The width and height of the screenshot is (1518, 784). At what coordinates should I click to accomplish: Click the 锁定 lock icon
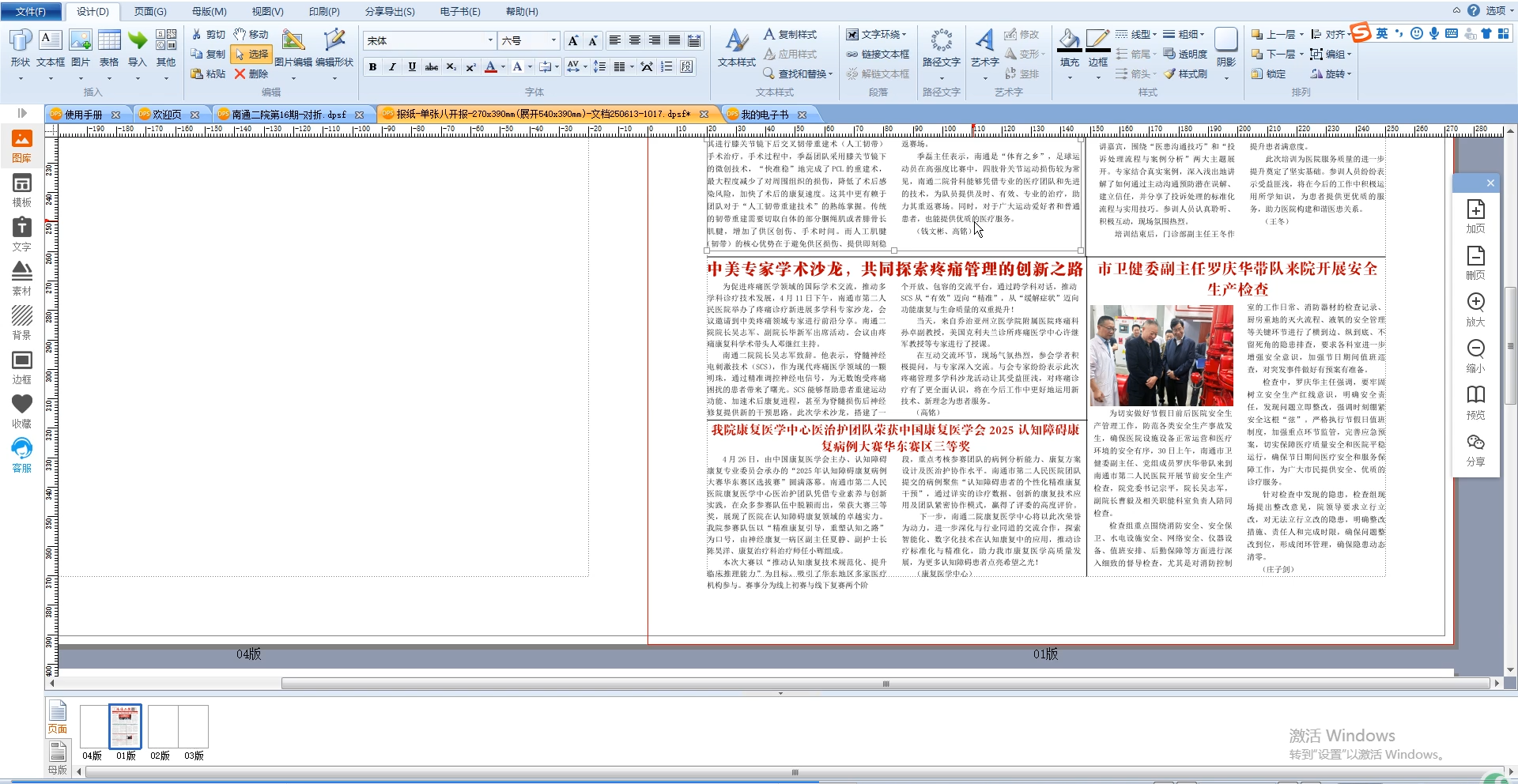[x=1268, y=73]
